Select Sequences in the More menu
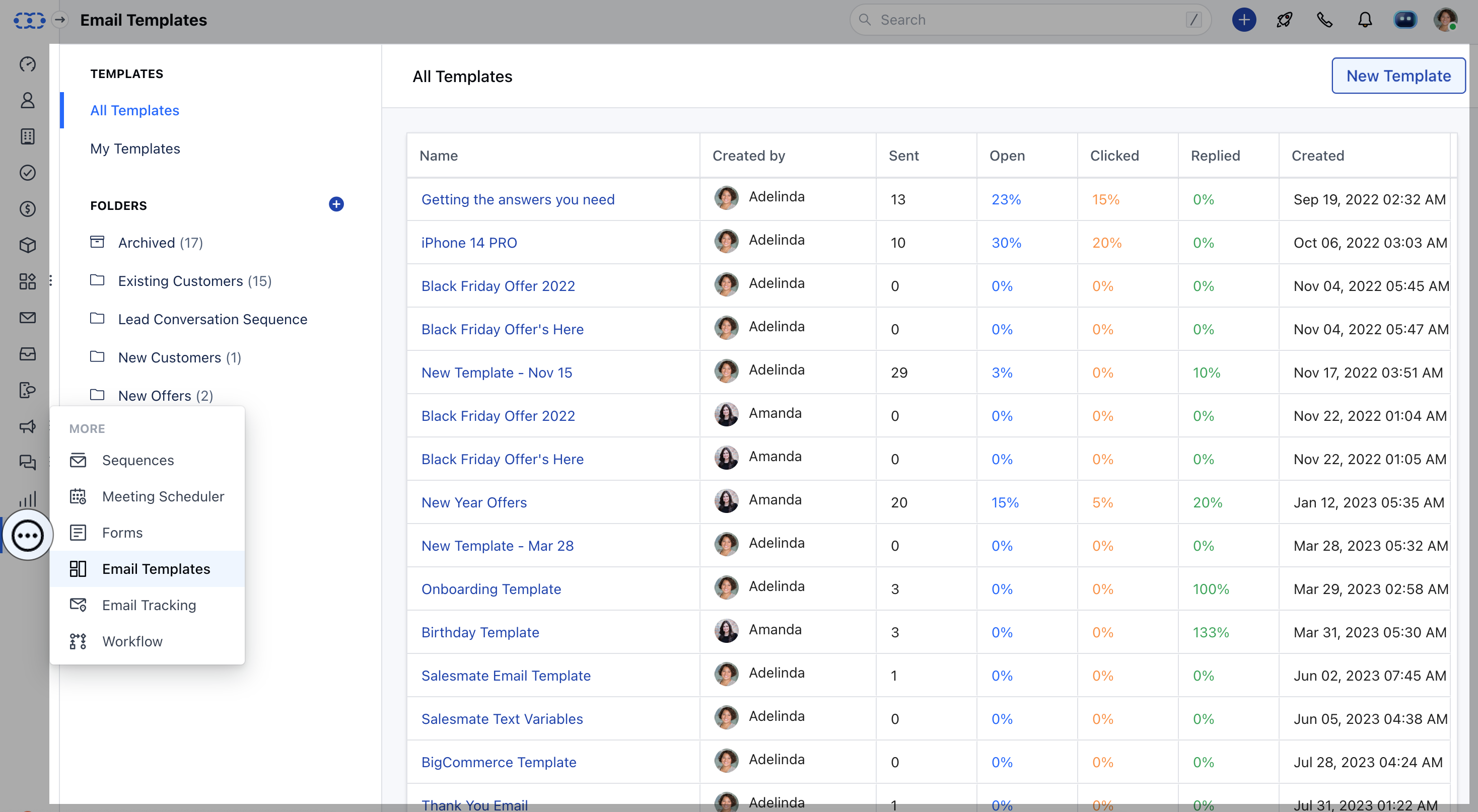The width and height of the screenshot is (1478, 812). pos(137,461)
